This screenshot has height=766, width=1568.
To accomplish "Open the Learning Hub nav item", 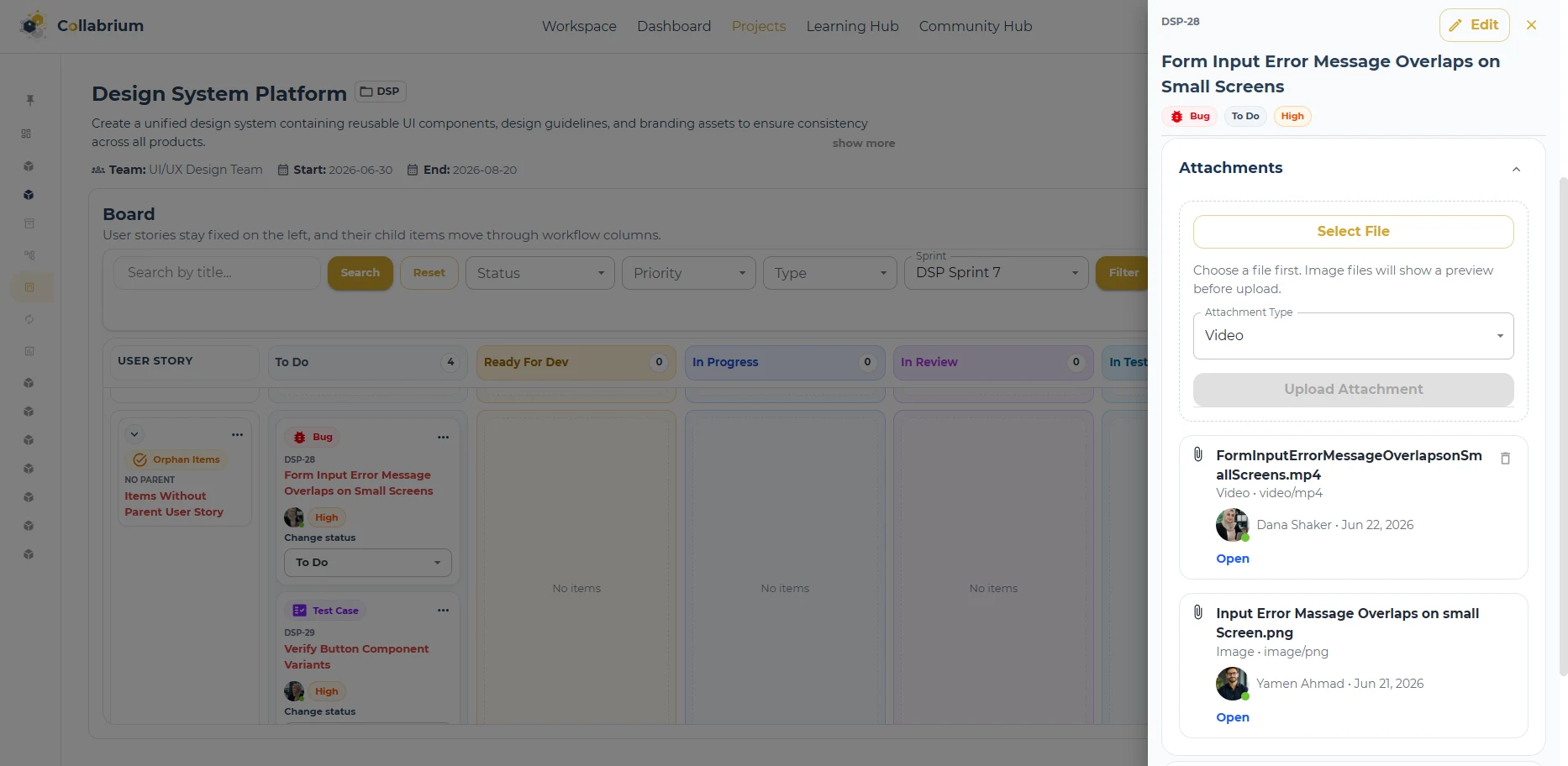I will [x=852, y=26].
